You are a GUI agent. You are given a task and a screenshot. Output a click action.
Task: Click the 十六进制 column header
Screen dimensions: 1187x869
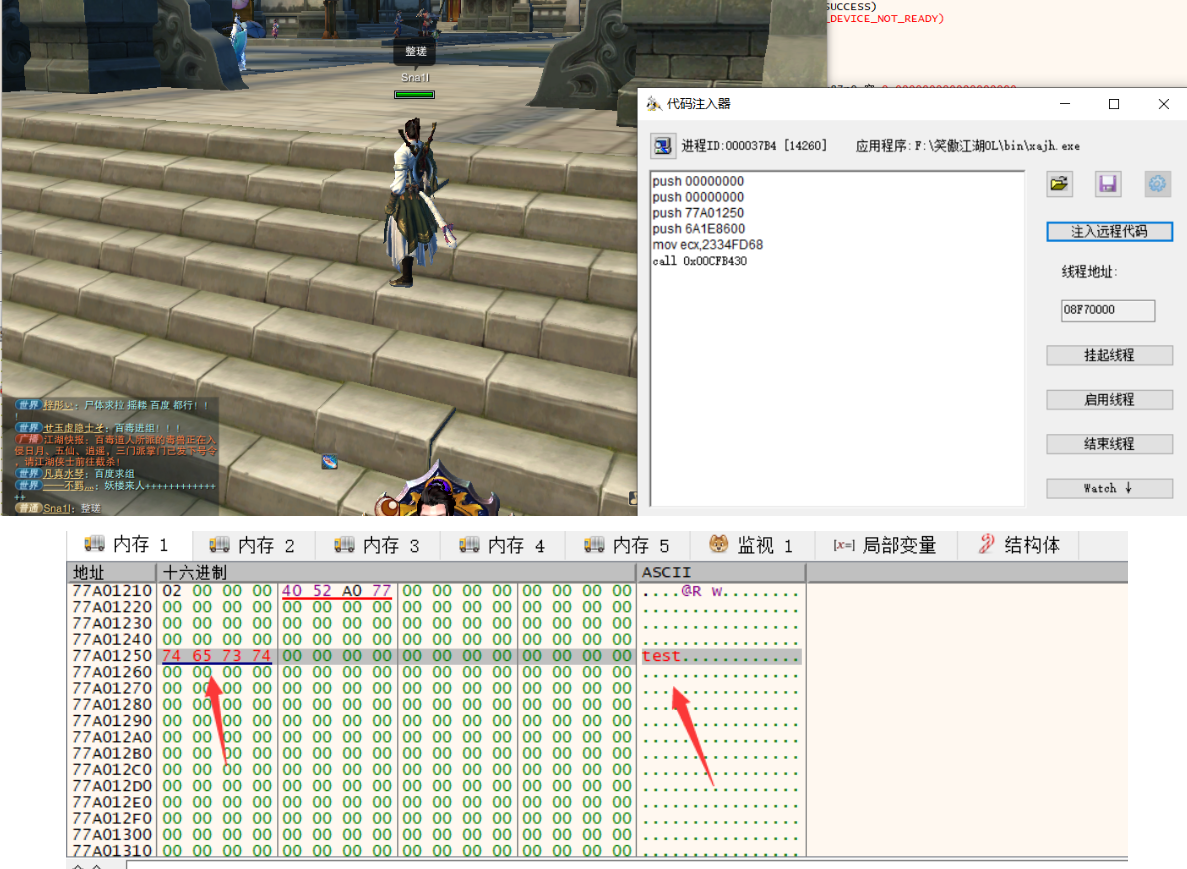coord(397,572)
